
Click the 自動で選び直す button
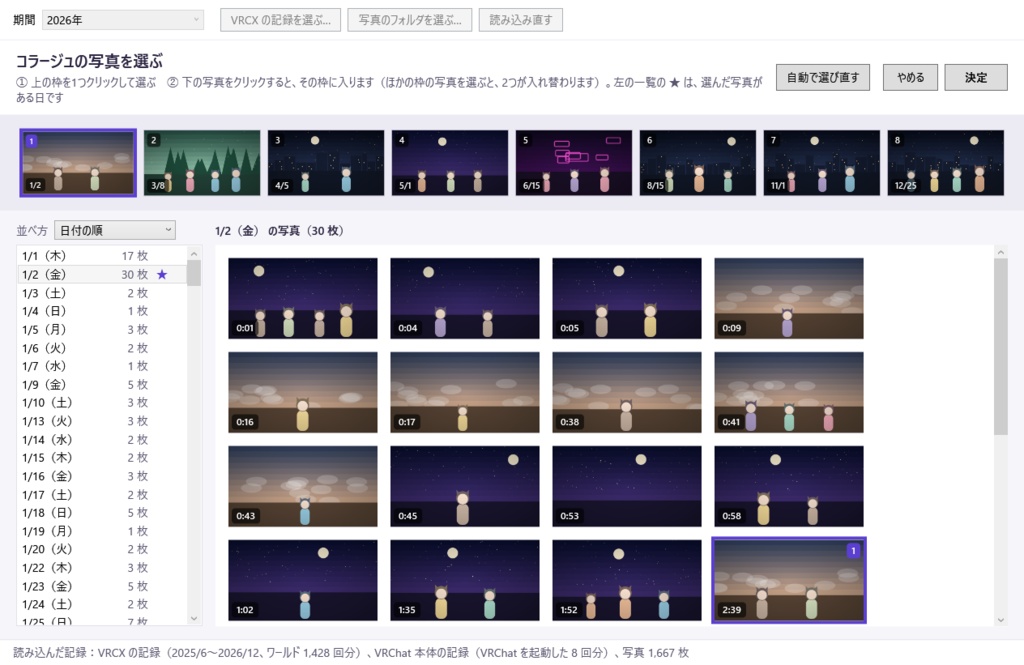tap(823, 78)
